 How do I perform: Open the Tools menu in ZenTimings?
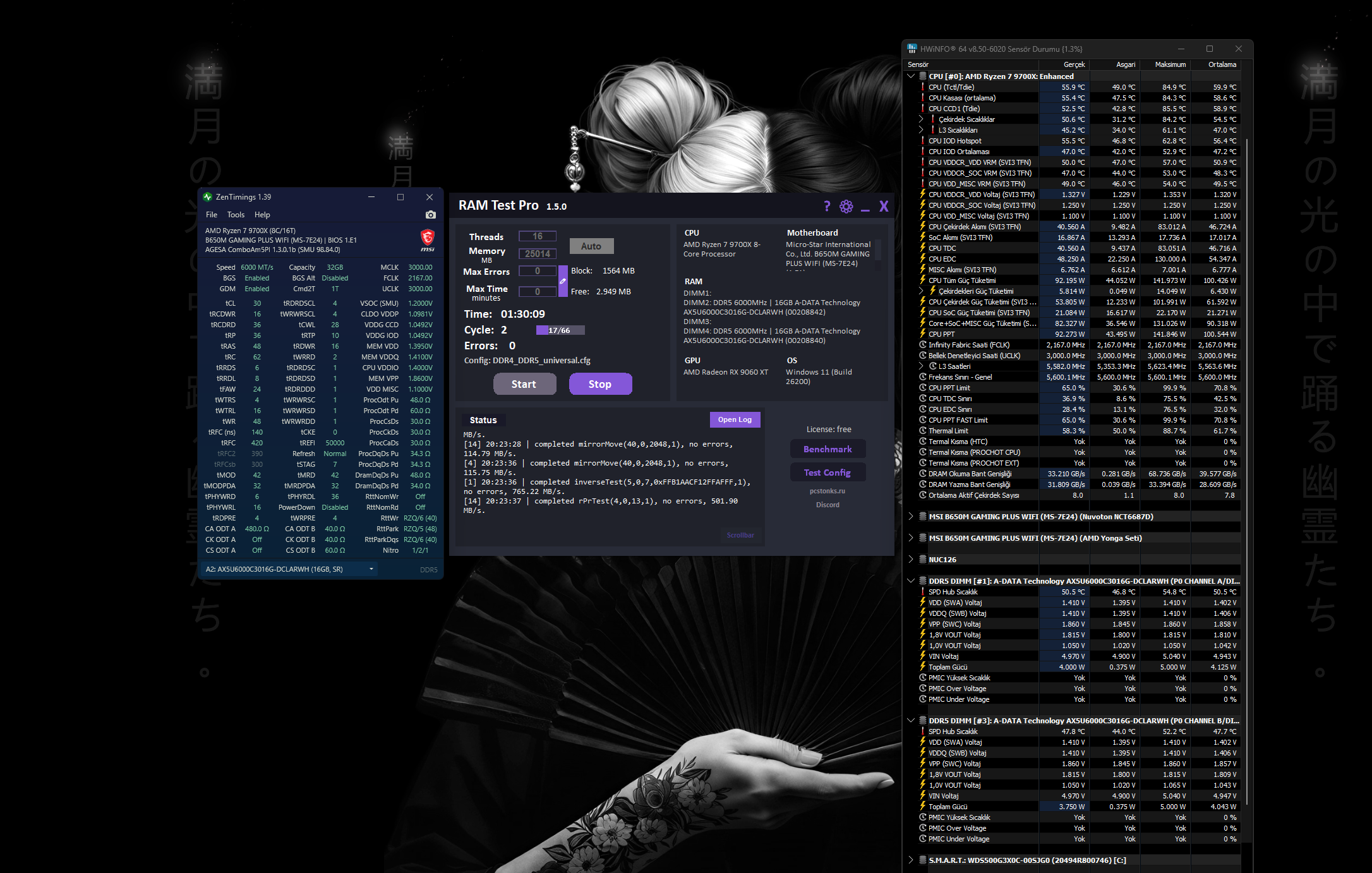point(236,215)
